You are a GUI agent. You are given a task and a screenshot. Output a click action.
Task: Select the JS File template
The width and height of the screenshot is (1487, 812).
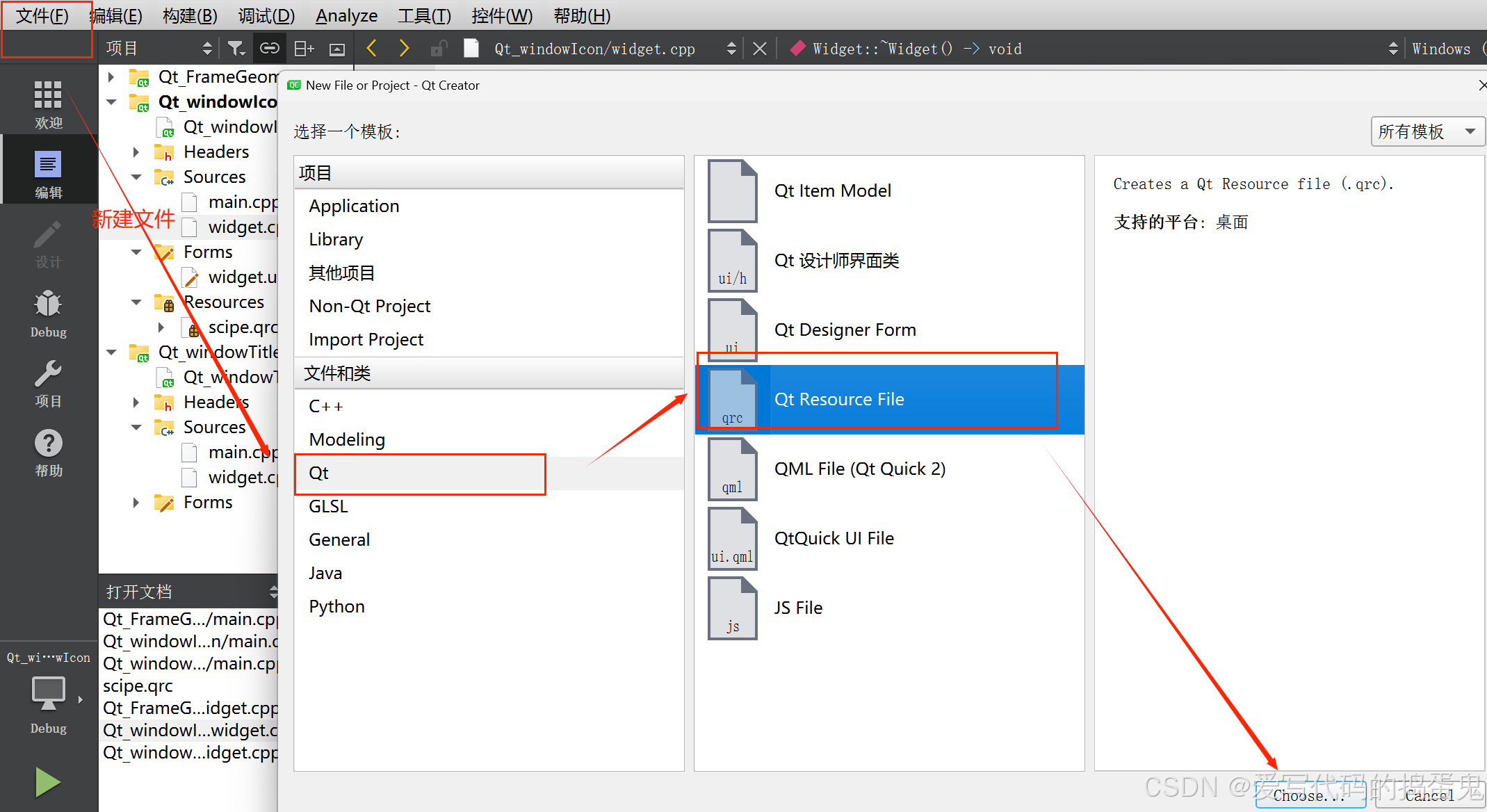point(890,608)
